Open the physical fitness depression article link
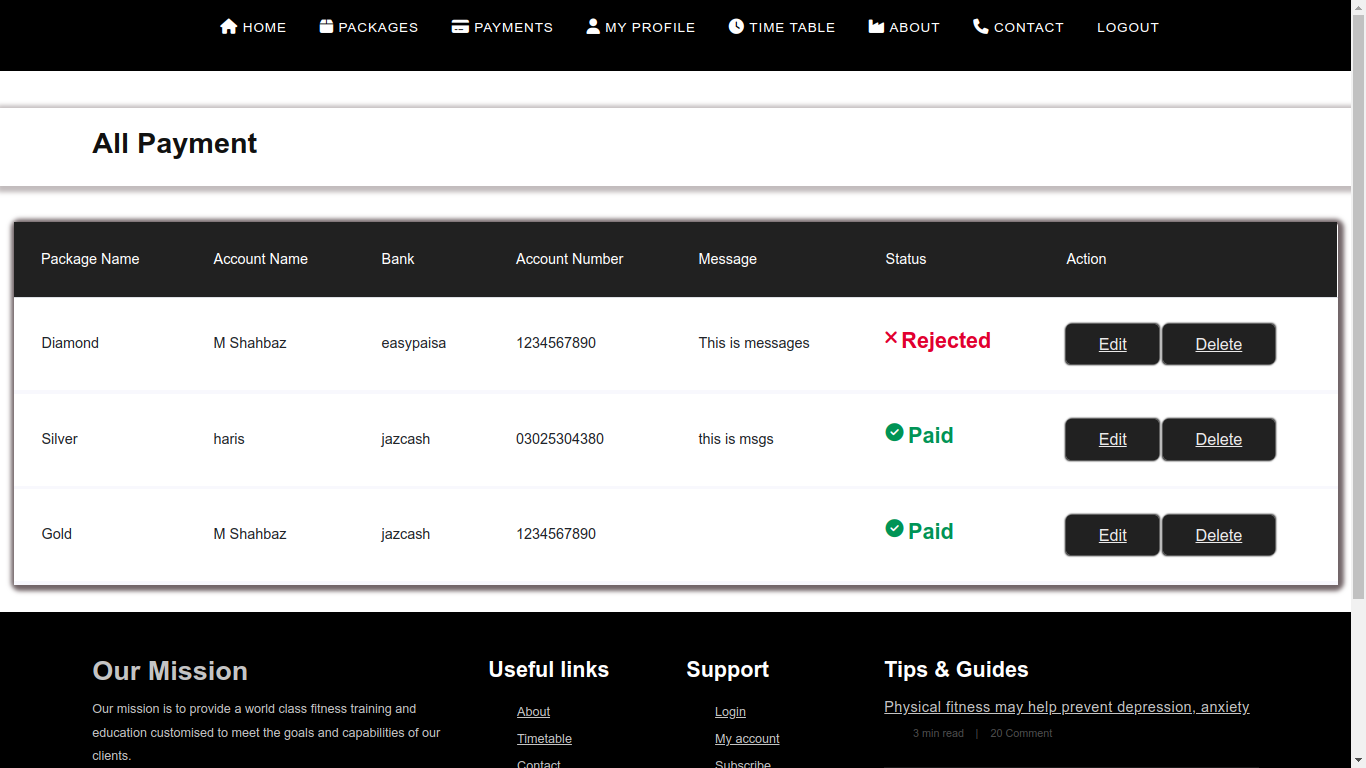This screenshot has height=768, width=1366. point(1066,707)
